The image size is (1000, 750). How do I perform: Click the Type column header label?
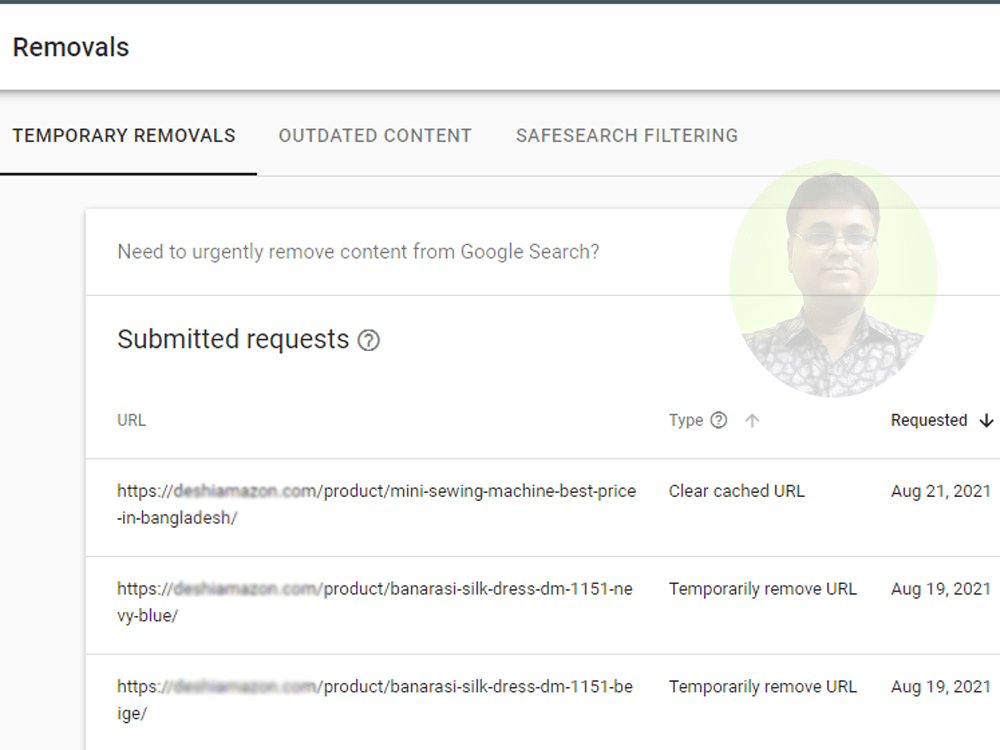(686, 420)
